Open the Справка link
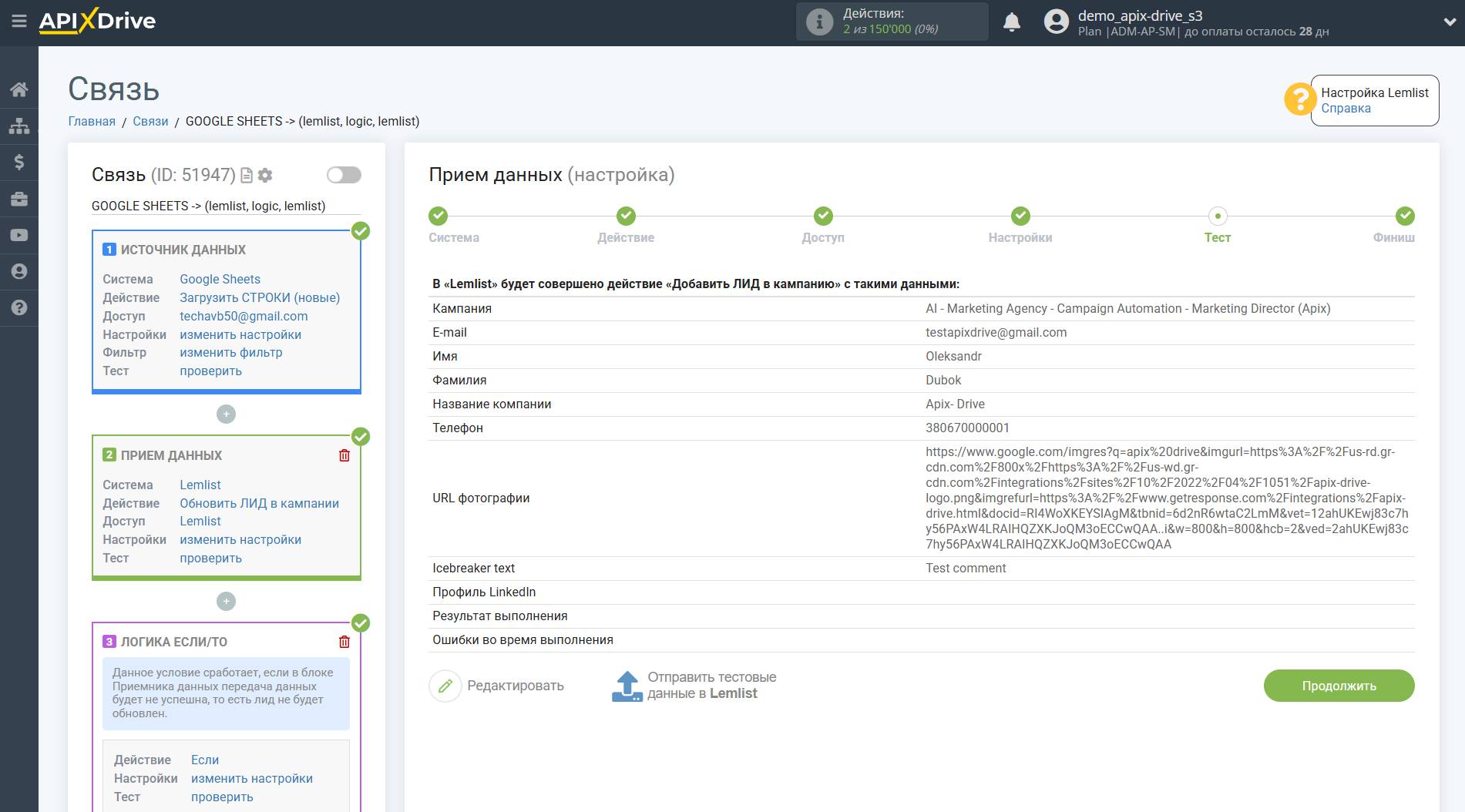 click(x=1346, y=109)
